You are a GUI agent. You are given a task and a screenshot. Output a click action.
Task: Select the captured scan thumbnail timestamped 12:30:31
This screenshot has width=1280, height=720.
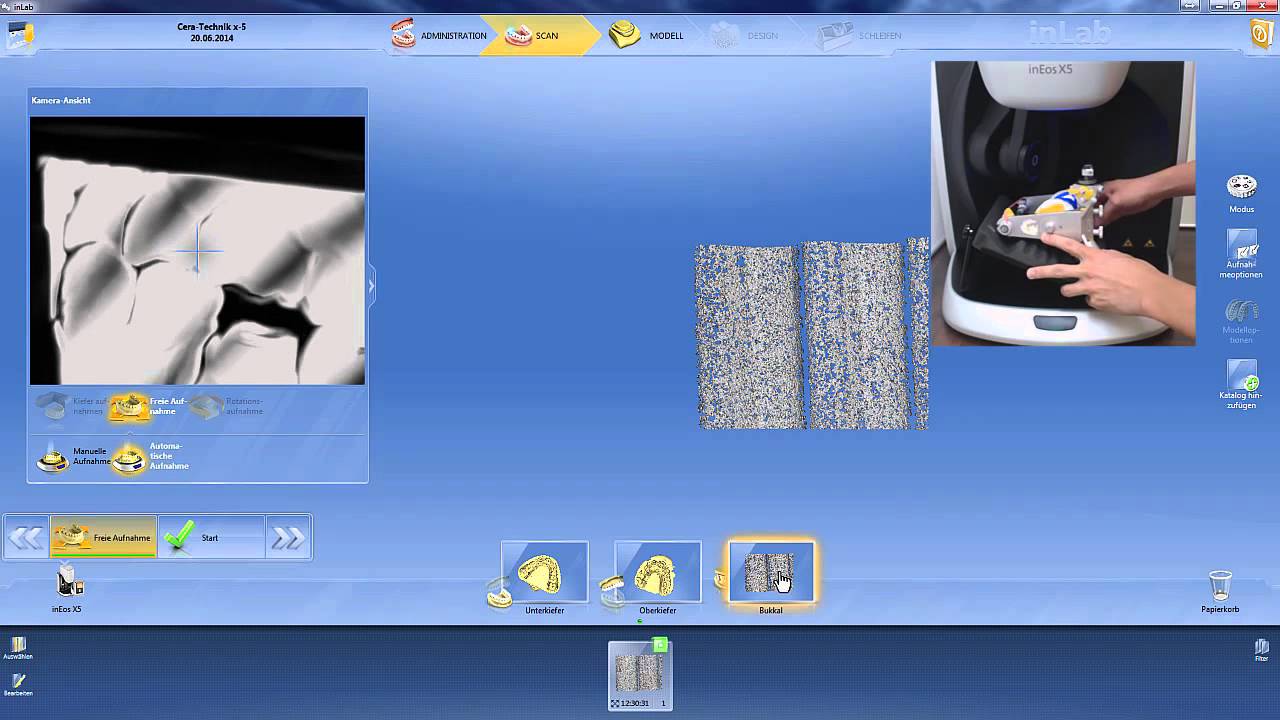pos(640,675)
